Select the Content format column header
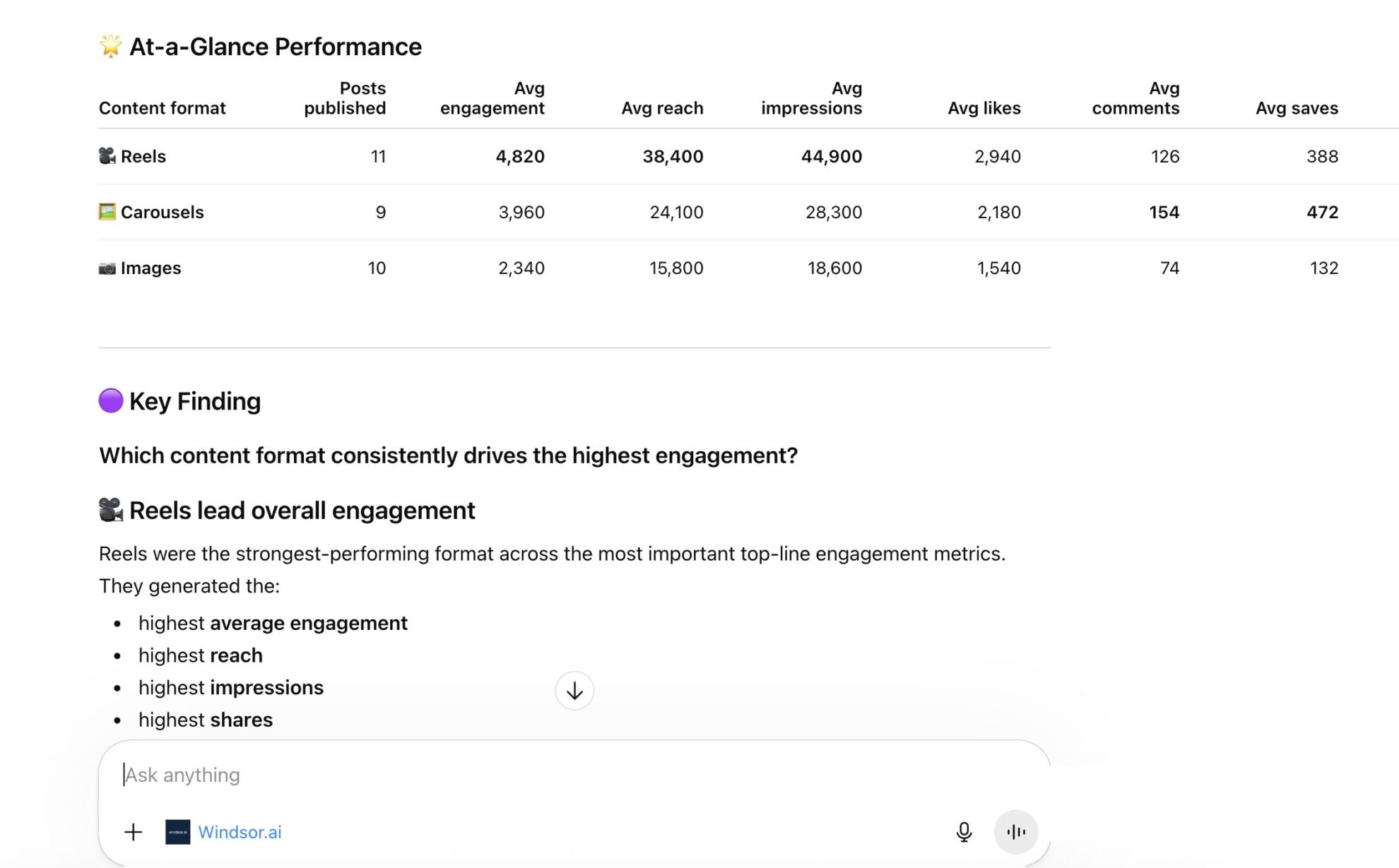 coord(163,108)
